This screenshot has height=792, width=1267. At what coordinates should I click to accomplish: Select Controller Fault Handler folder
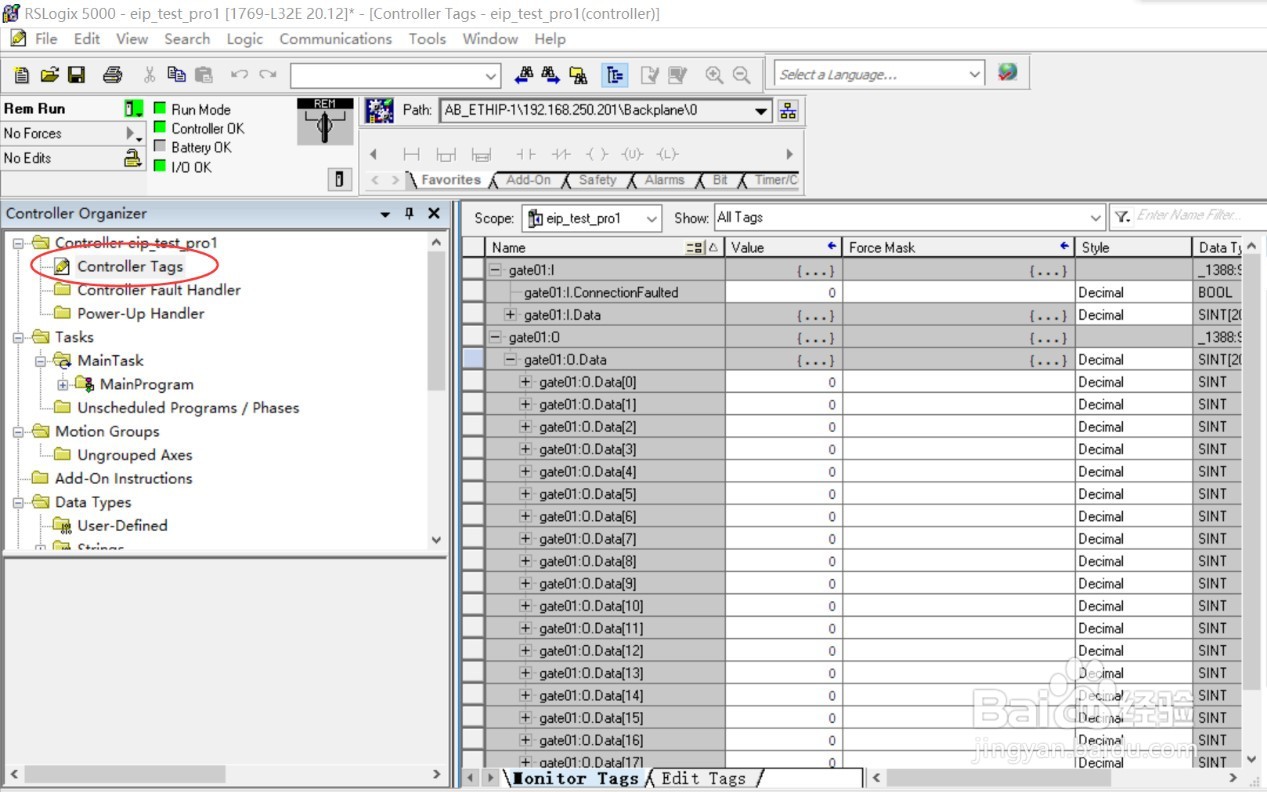pyautogui.click(x=159, y=290)
